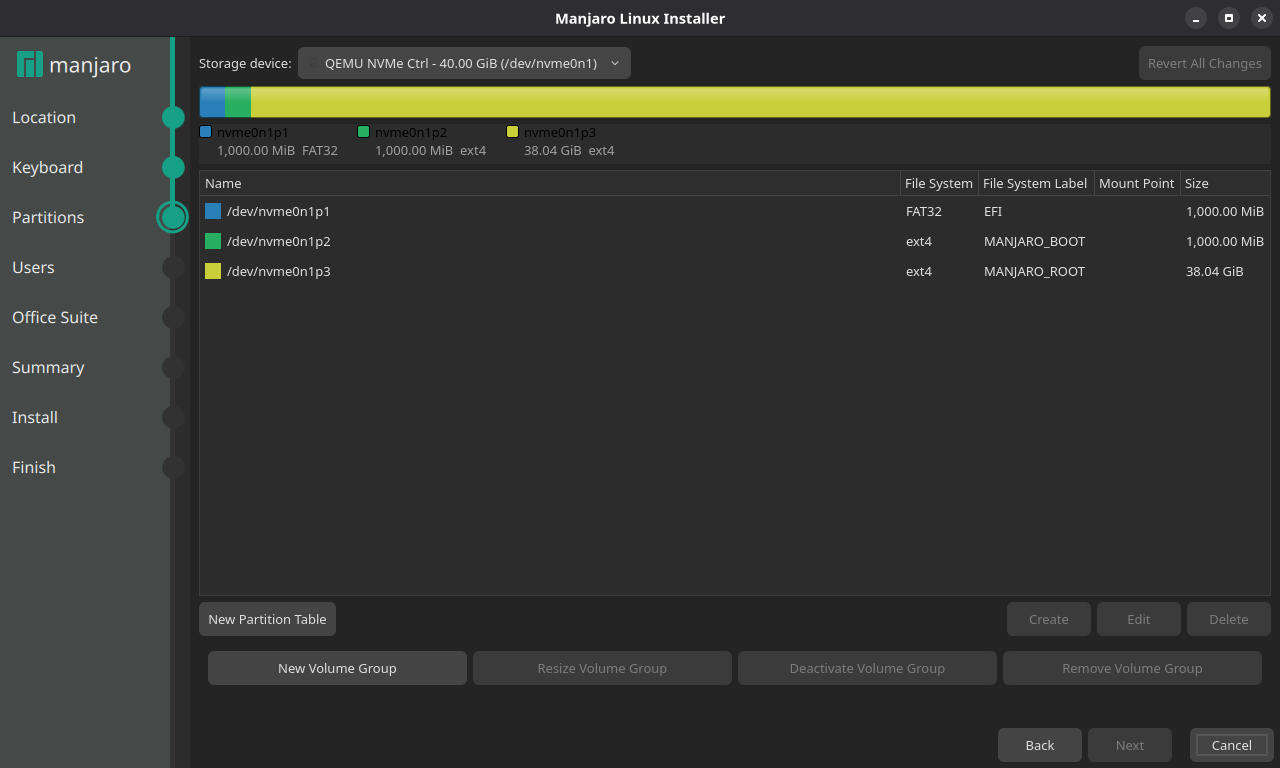
Task: Click the Cancel button
Action: tap(1232, 745)
